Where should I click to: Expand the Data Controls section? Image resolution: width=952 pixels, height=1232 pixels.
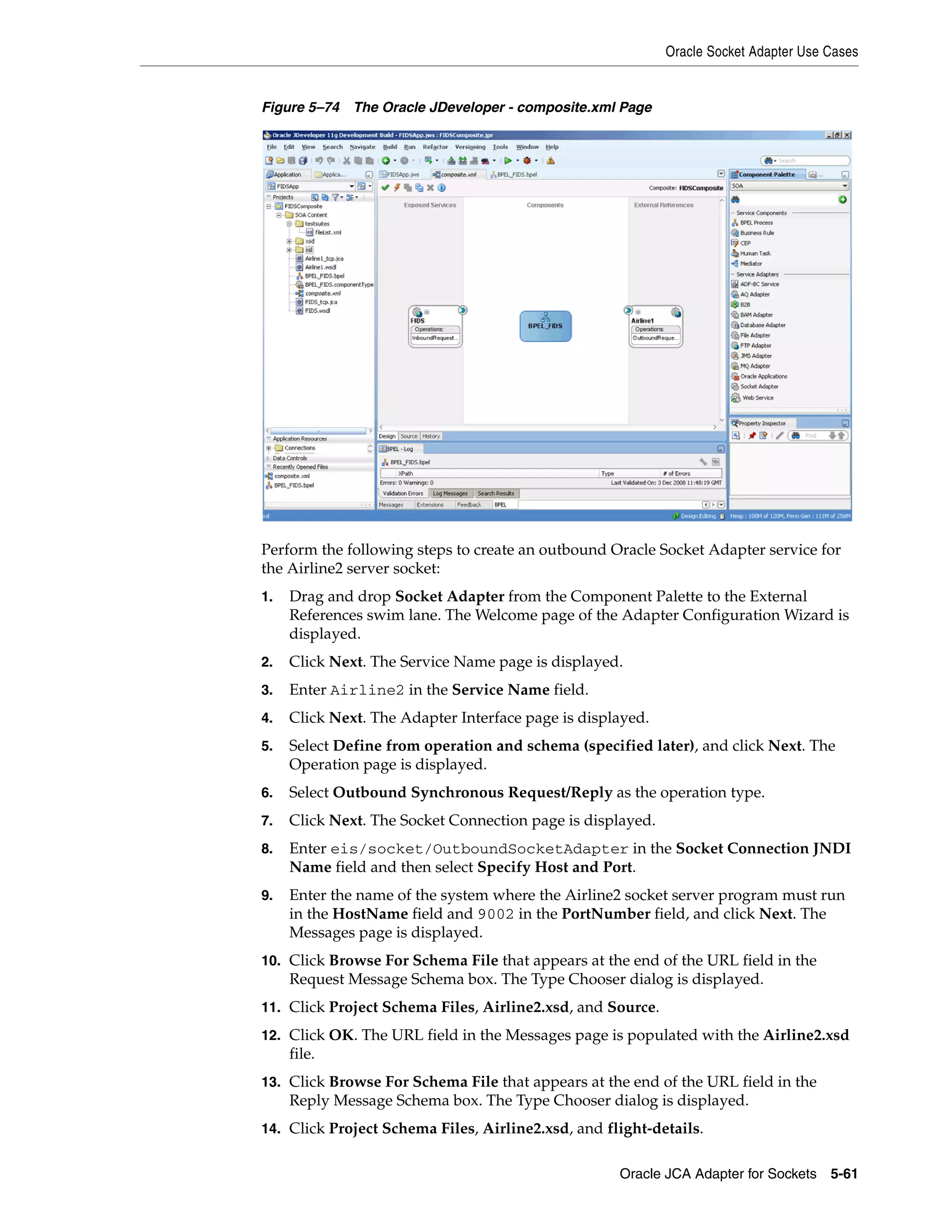click(x=269, y=458)
